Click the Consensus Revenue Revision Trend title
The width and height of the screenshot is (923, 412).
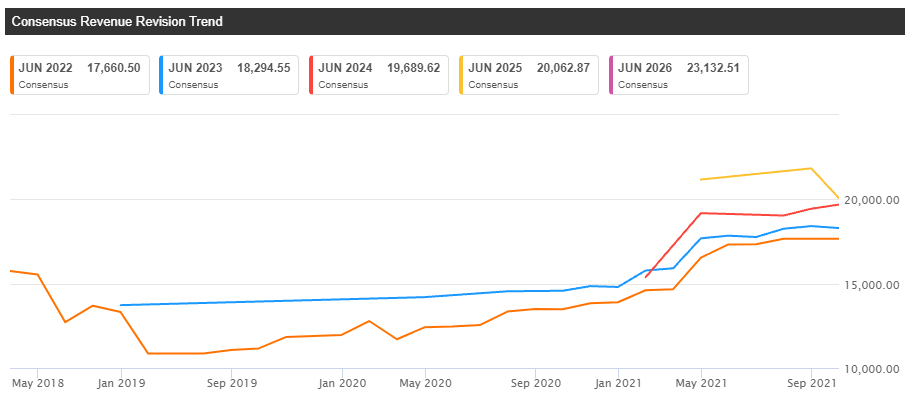[x=117, y=22]
